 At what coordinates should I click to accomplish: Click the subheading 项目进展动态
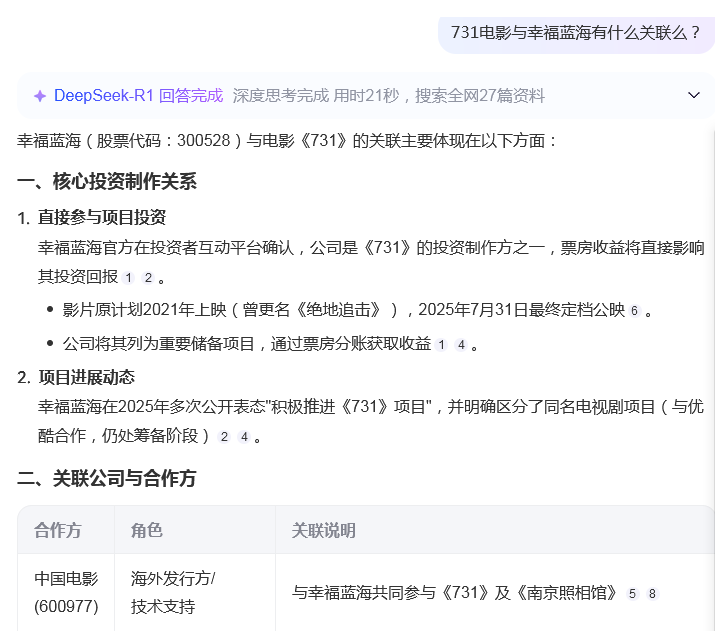click(86, 377)
